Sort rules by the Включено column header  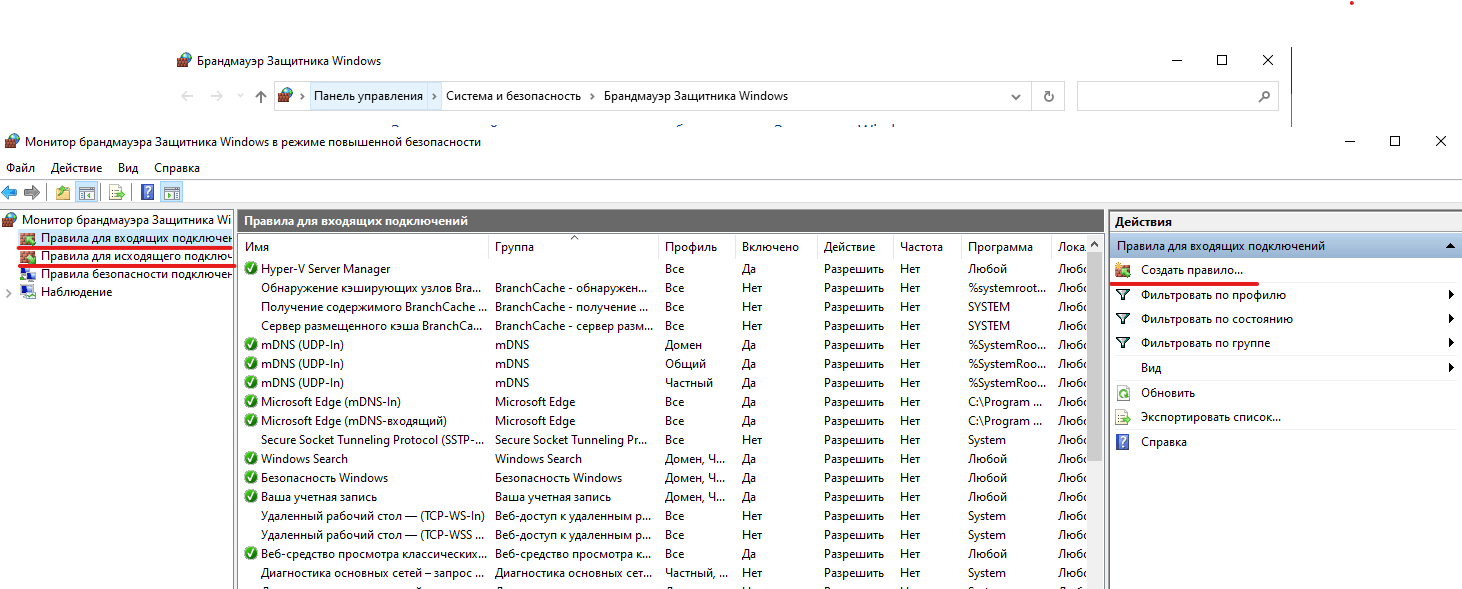770,247
